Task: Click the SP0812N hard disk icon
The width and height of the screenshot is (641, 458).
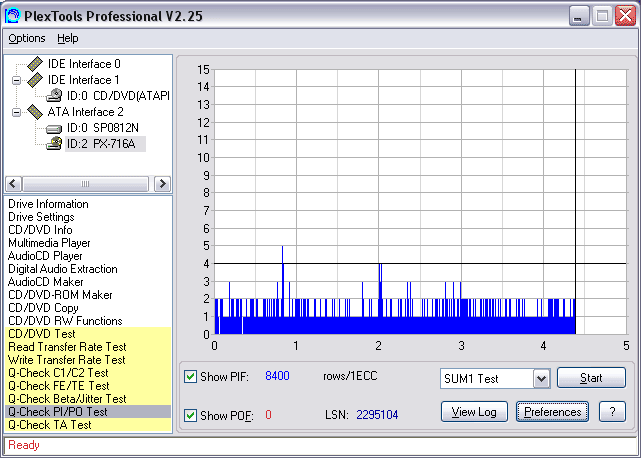Action: tap(54, 129)
